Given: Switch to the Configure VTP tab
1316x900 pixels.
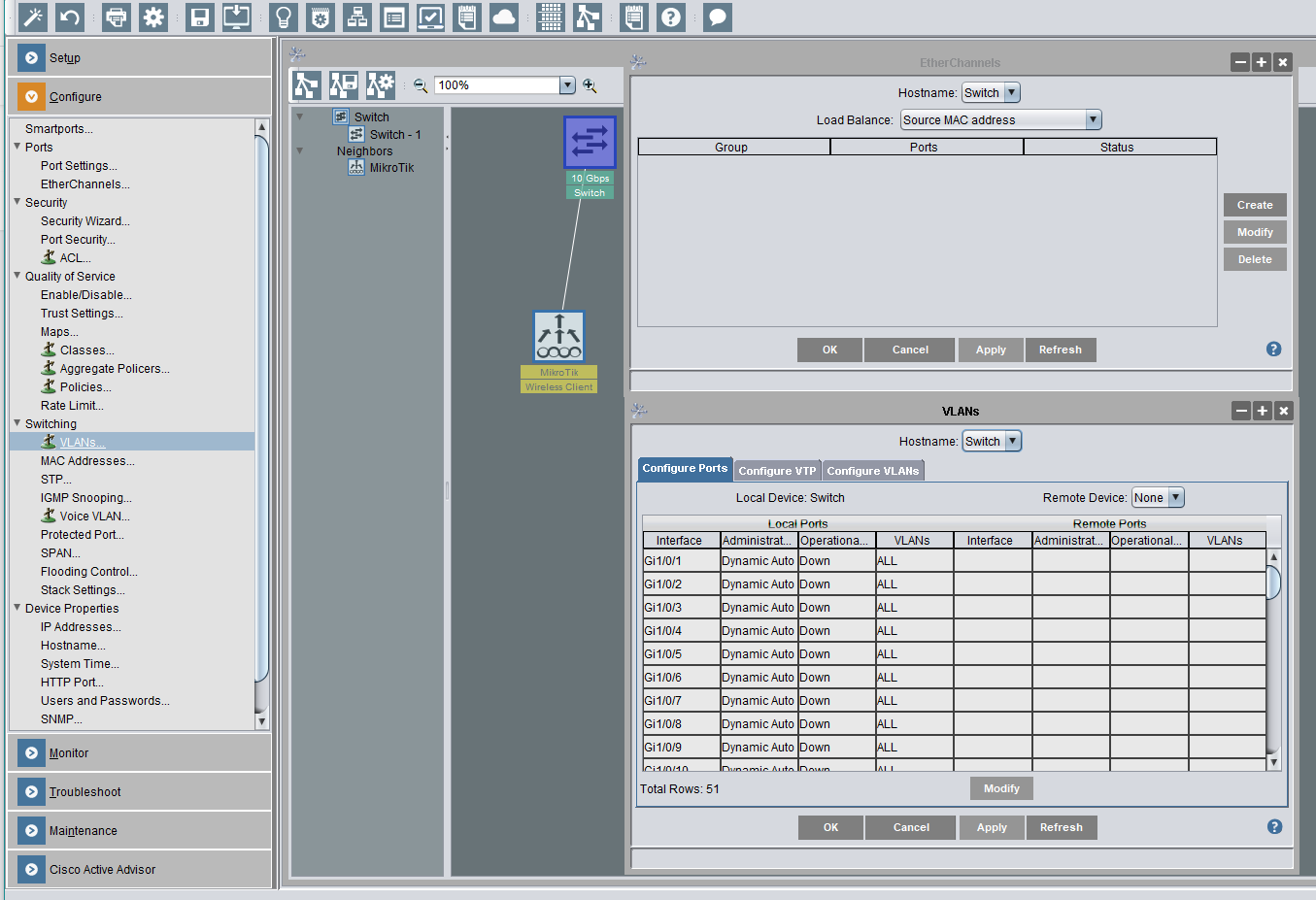Looking at the screenshot, I should (x=777, y=471).
